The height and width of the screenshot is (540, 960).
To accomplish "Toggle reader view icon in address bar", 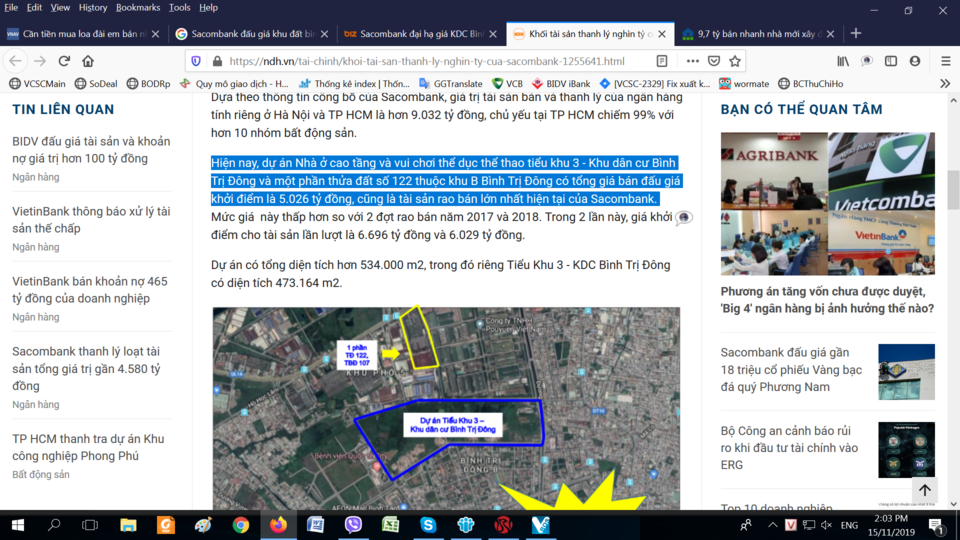I will 662,61.
